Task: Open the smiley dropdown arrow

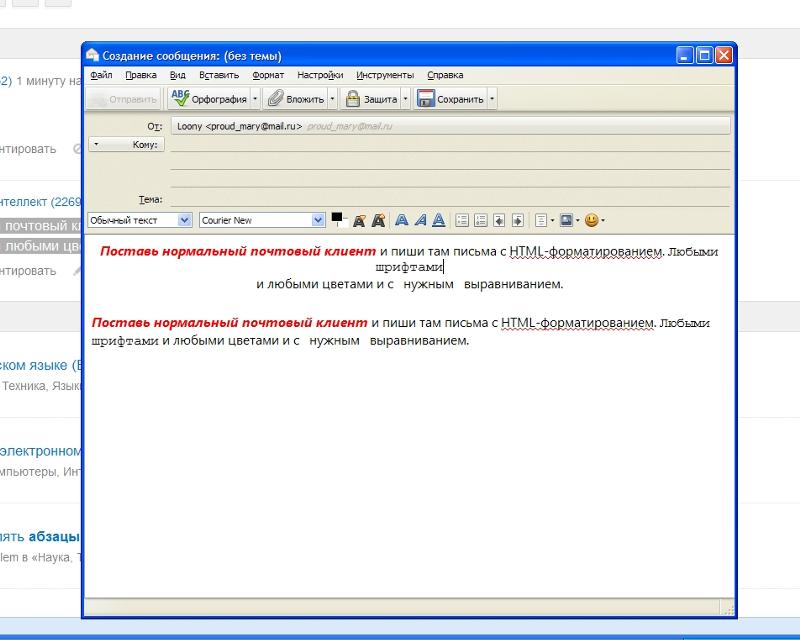Action: 603,220
